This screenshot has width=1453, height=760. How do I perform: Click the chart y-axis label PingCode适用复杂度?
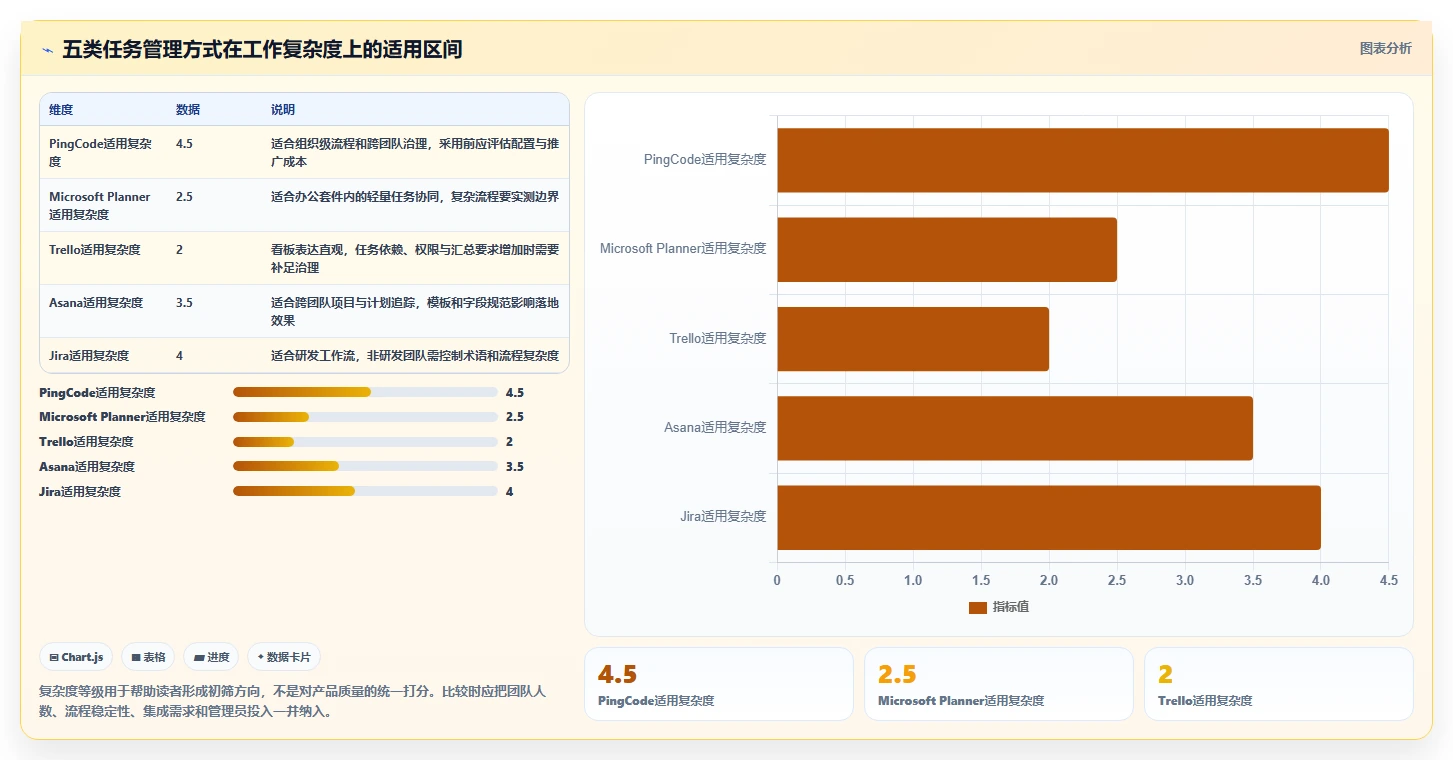pyautogui.click(x=705, y=160)
